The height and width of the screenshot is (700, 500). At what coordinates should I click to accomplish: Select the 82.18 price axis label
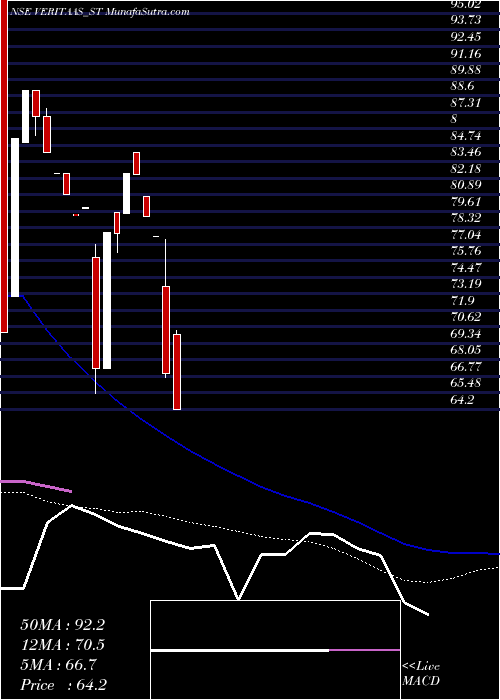point(466,169)
